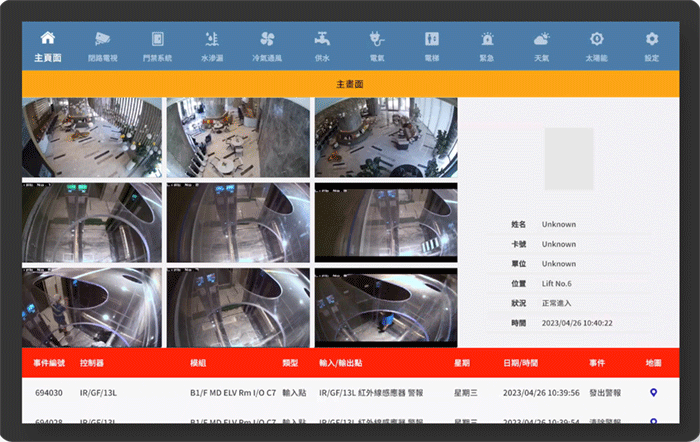Open the 閉路電視 CCTV camera section
The height and width of the screenshot is (442, 700).
click(x=102, y=46)
